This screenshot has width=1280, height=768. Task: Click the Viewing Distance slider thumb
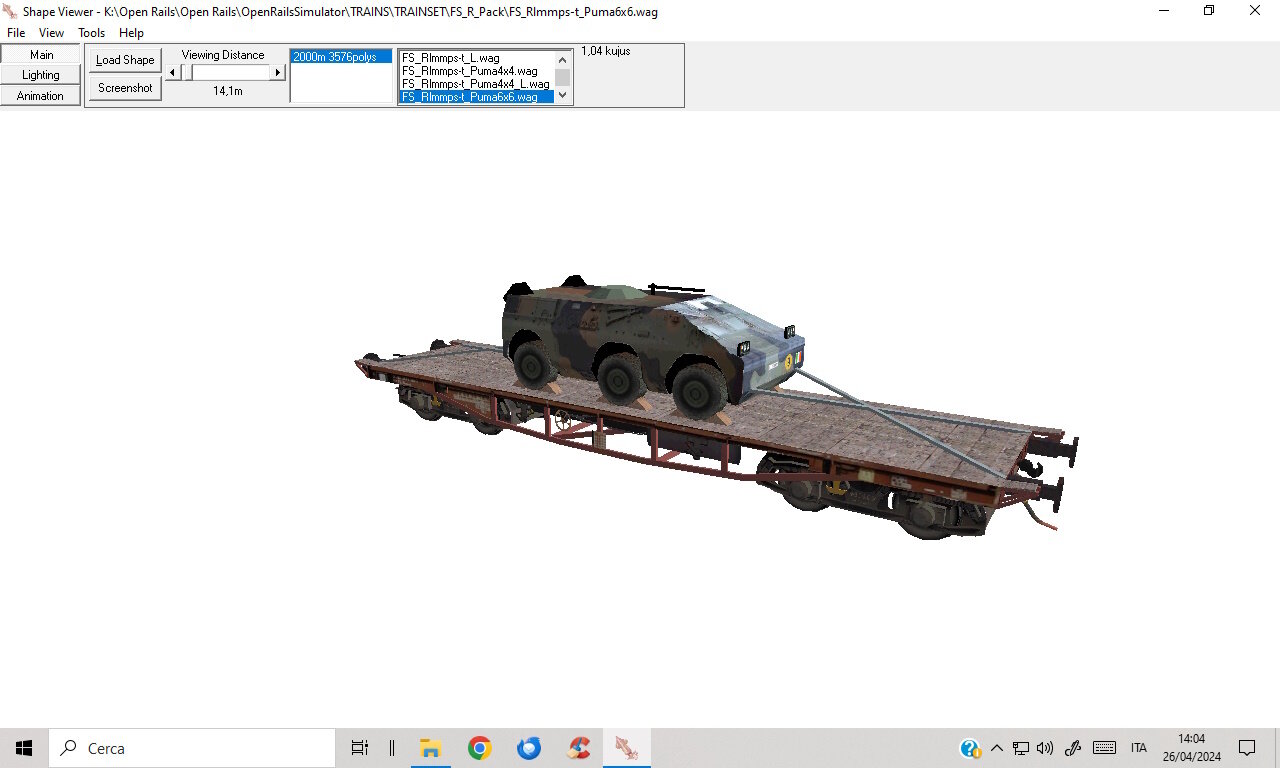click(x=187, y=73)
